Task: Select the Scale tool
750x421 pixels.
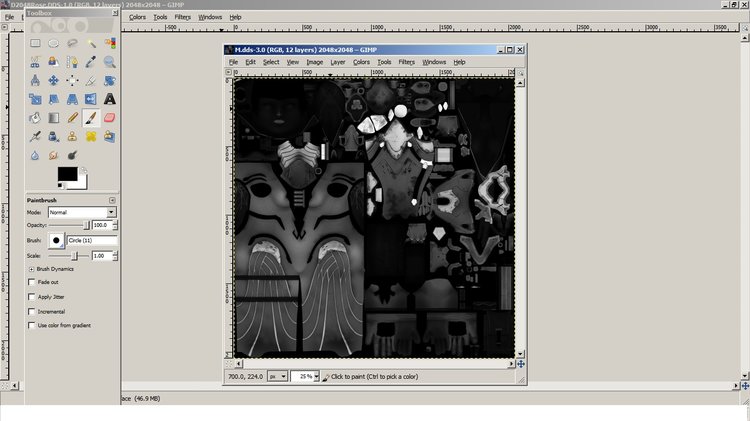Action: [x=35, y=99]
